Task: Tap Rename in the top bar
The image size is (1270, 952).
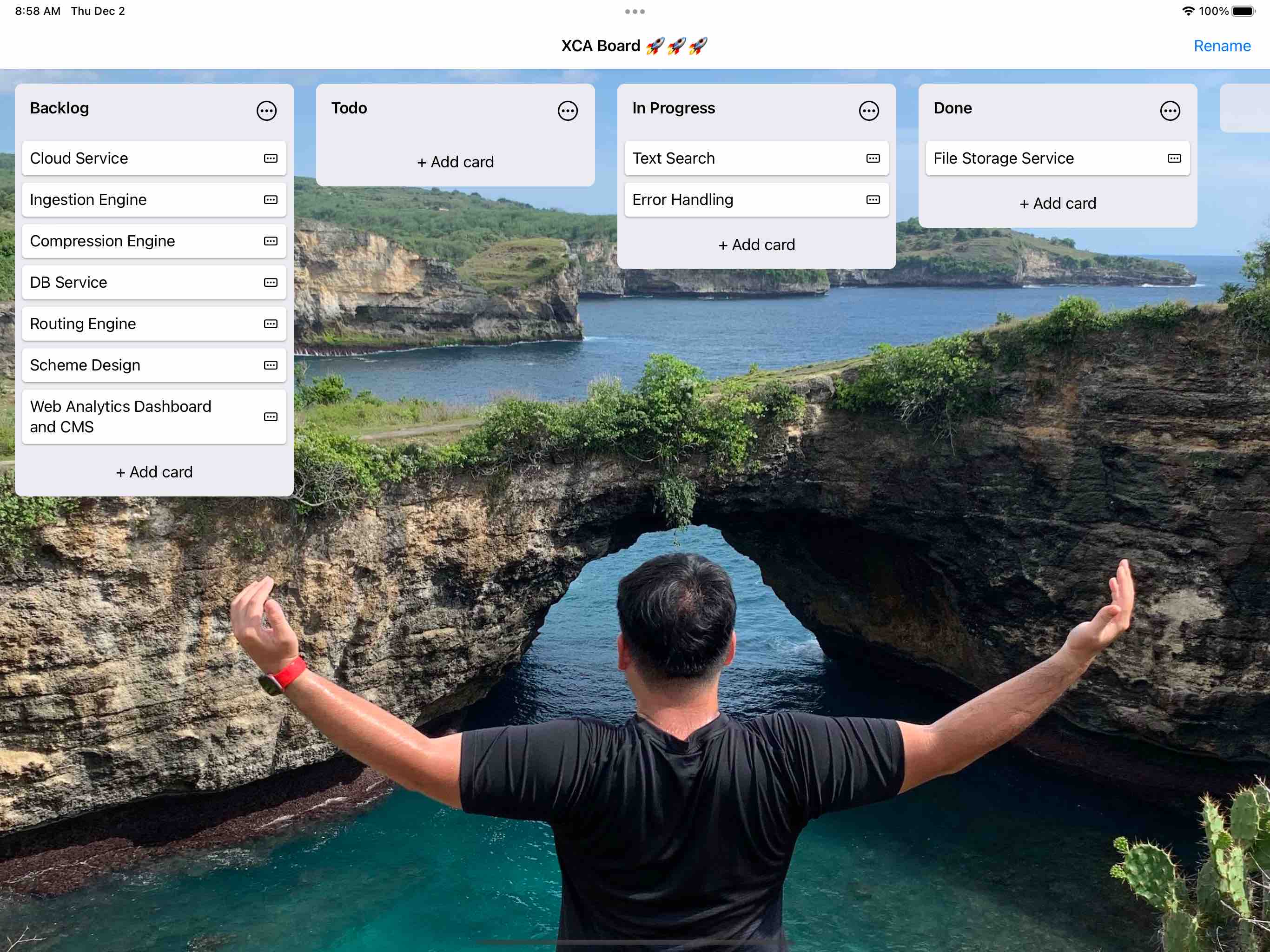Action: tap(1222, 46)
